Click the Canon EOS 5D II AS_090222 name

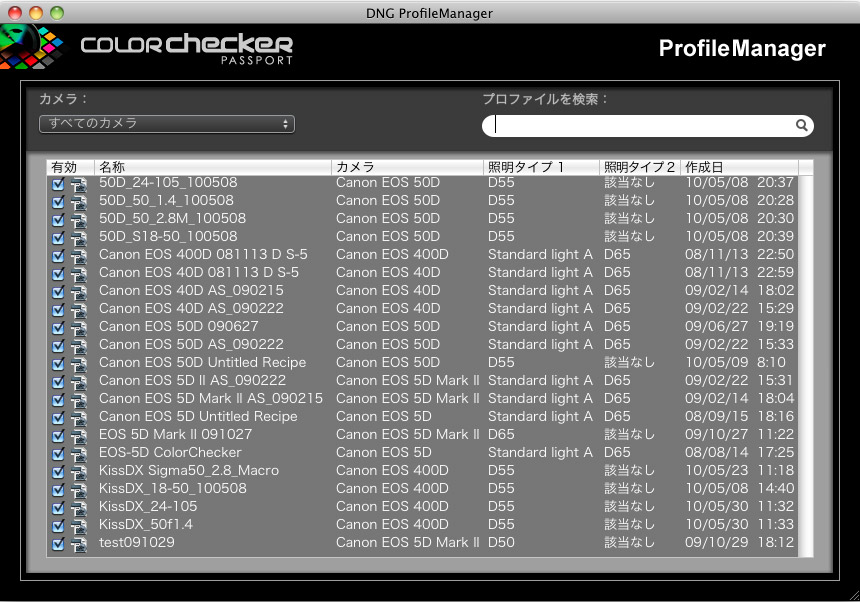click(193, 380)
